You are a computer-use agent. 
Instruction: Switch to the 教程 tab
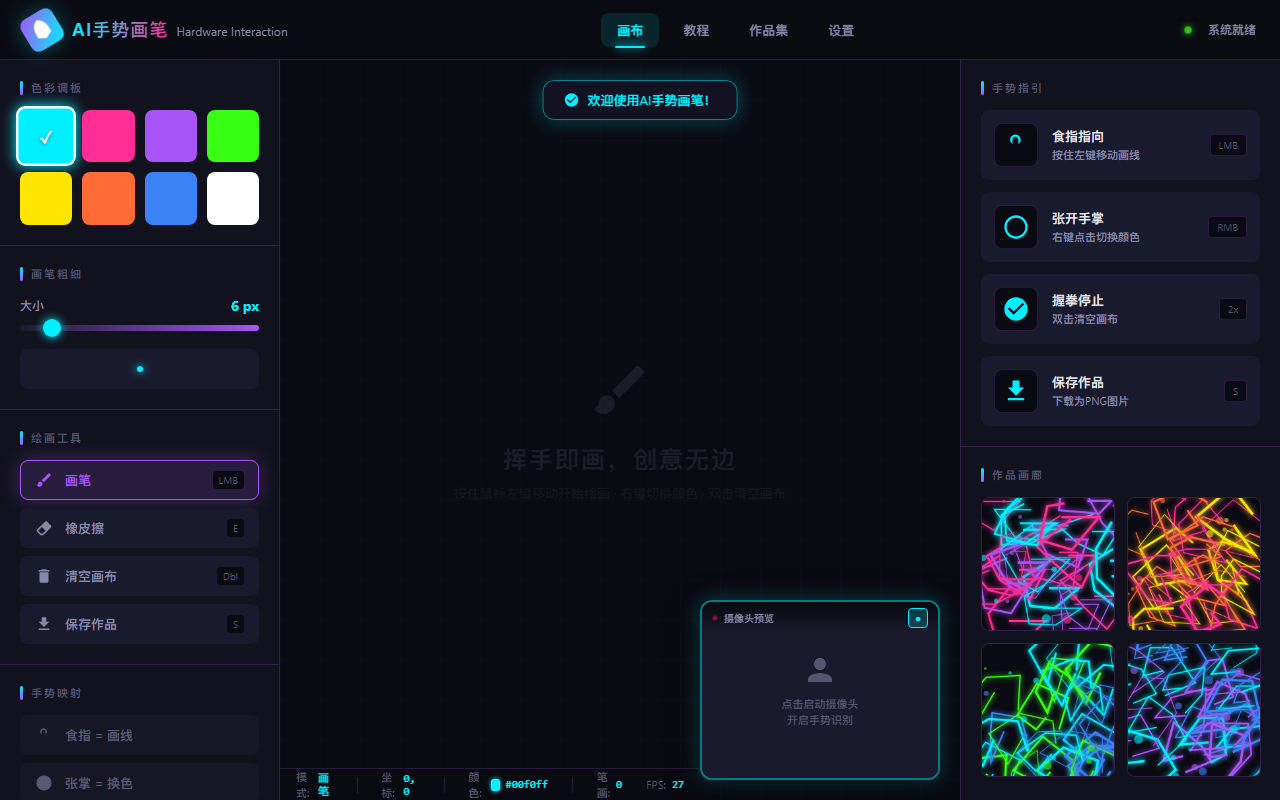pos(696,30)
